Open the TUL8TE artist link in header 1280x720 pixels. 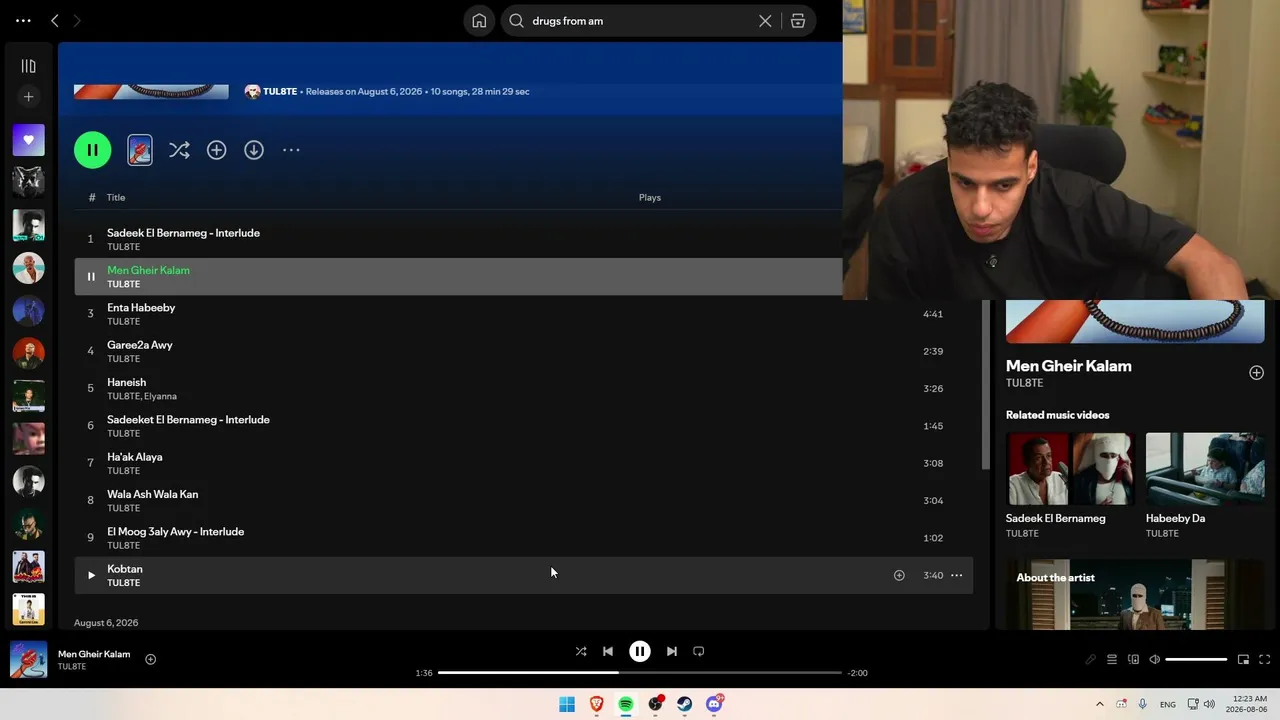[280, 91]
